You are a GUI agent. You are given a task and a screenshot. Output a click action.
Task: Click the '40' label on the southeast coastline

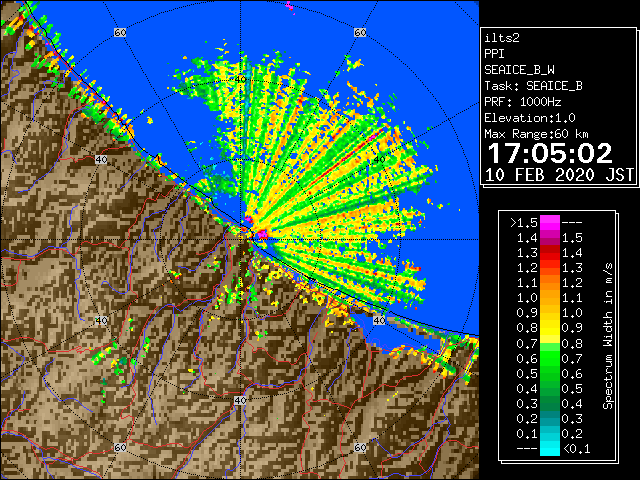click(x=380, y=320)
